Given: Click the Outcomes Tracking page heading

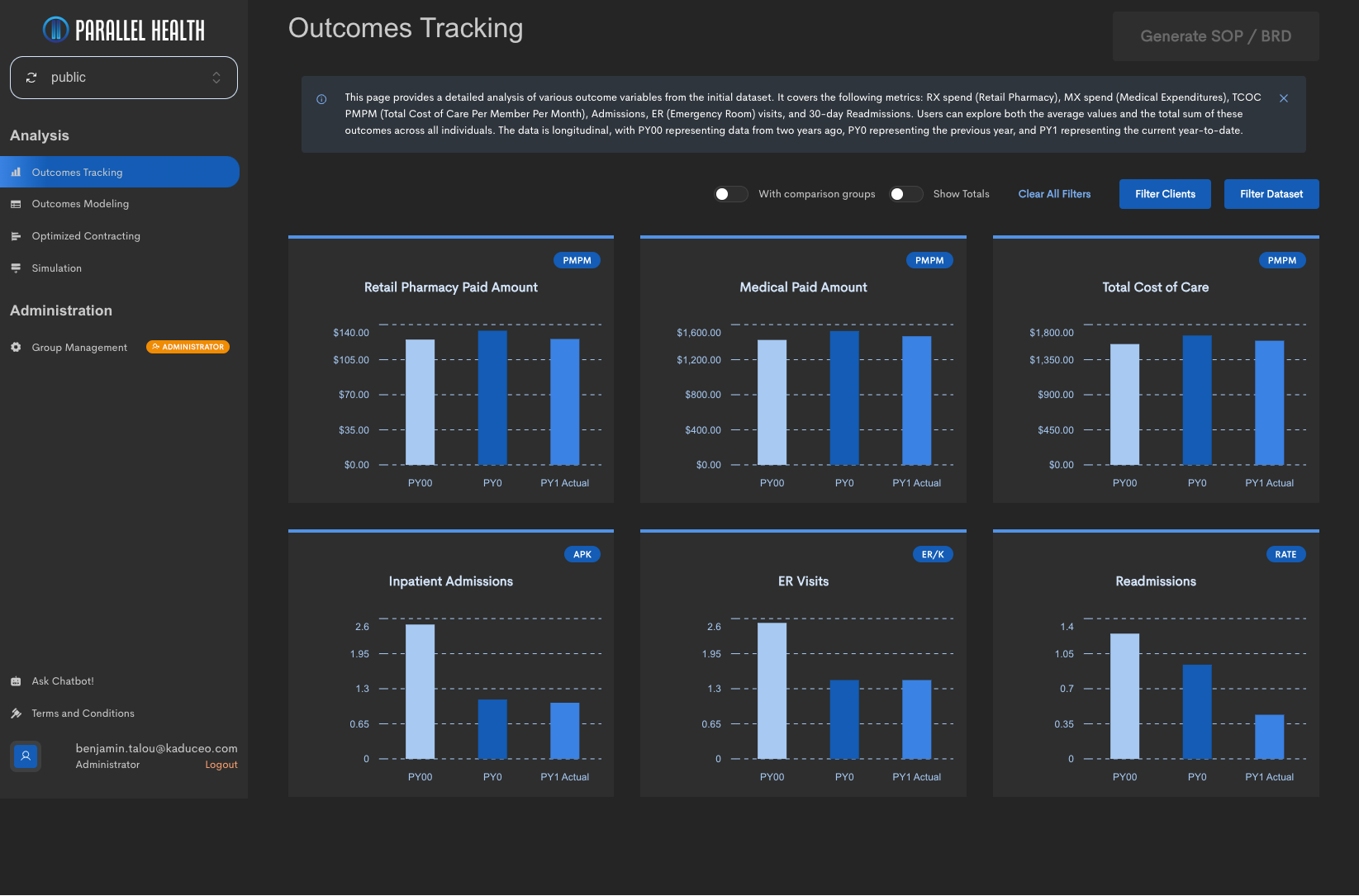Looking at the screenshot, I should click(x=406, y=28).
